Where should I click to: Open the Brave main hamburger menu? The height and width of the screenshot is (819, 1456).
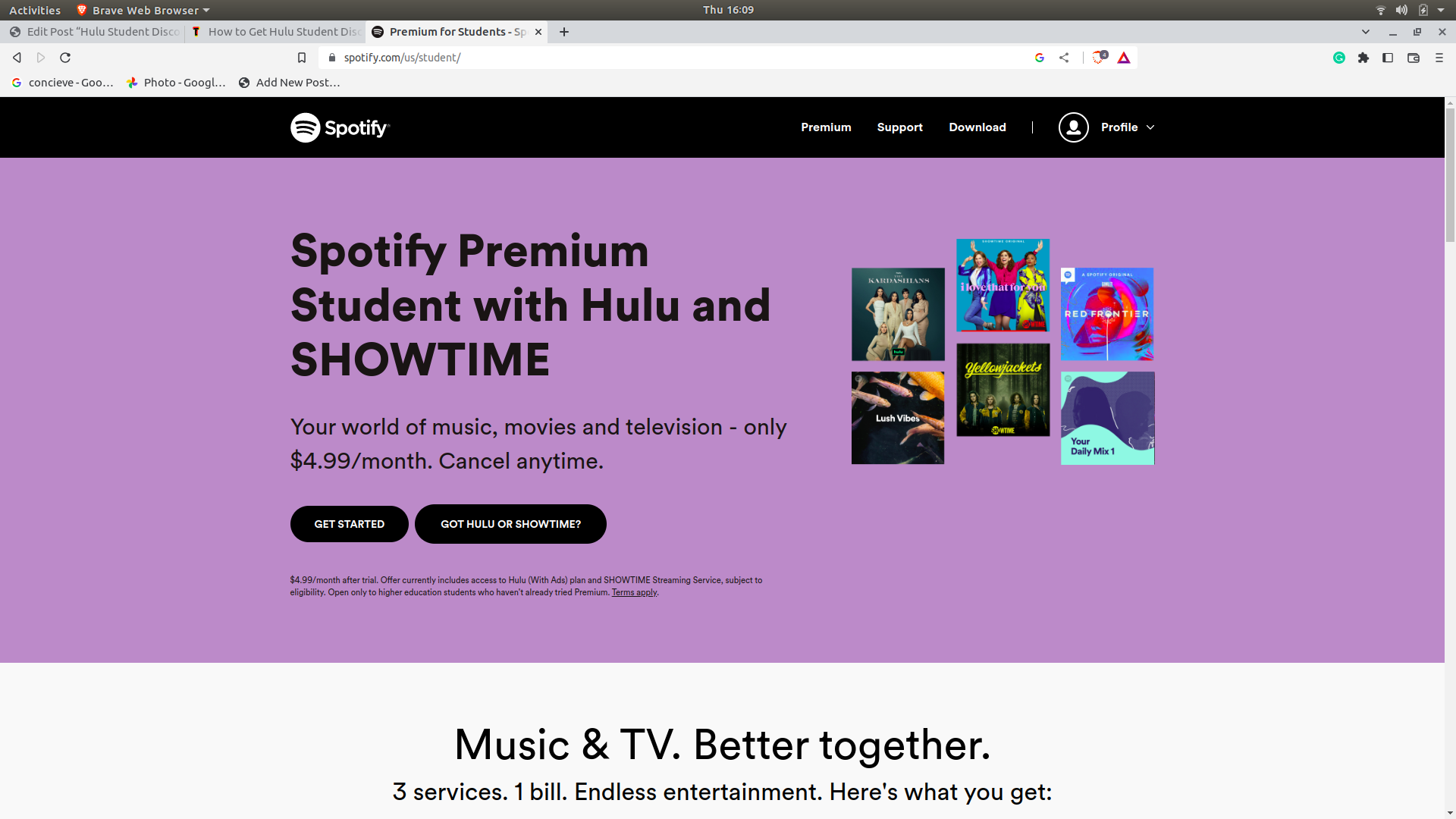point(1439,57)
